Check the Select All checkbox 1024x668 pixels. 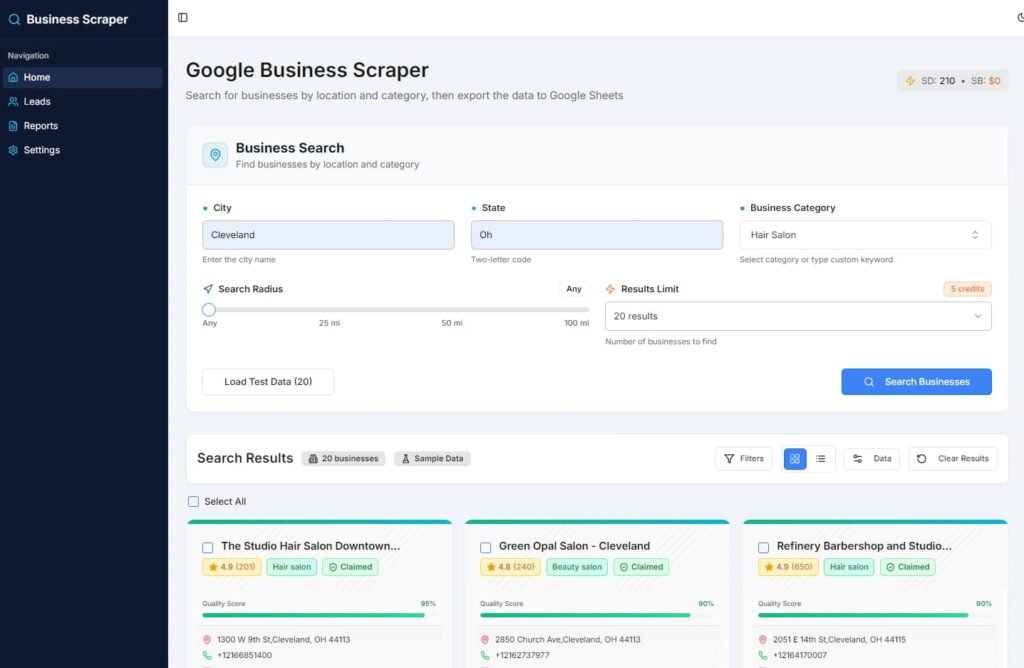pyautogui.click(x=194, y=502)
